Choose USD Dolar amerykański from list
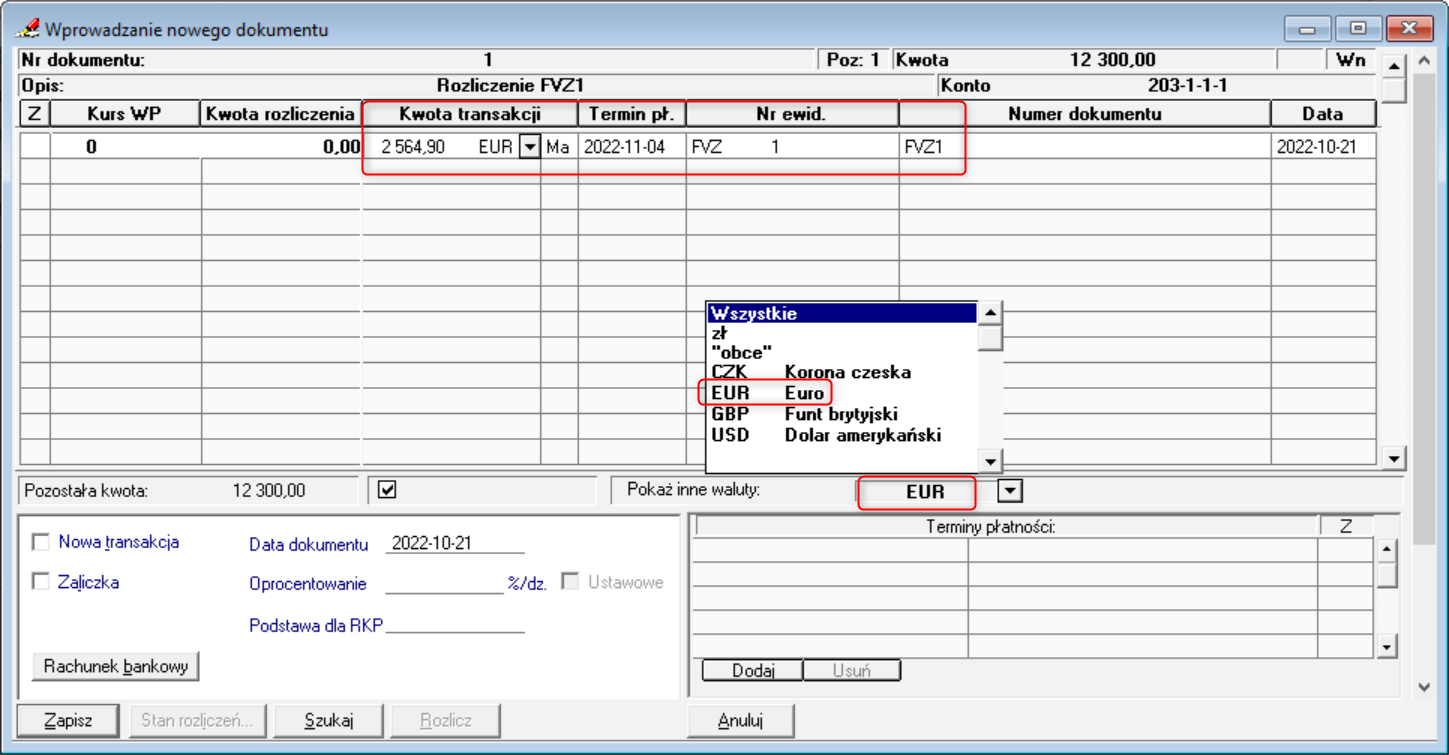This screenshot has width=1449, height=755. 842,435
